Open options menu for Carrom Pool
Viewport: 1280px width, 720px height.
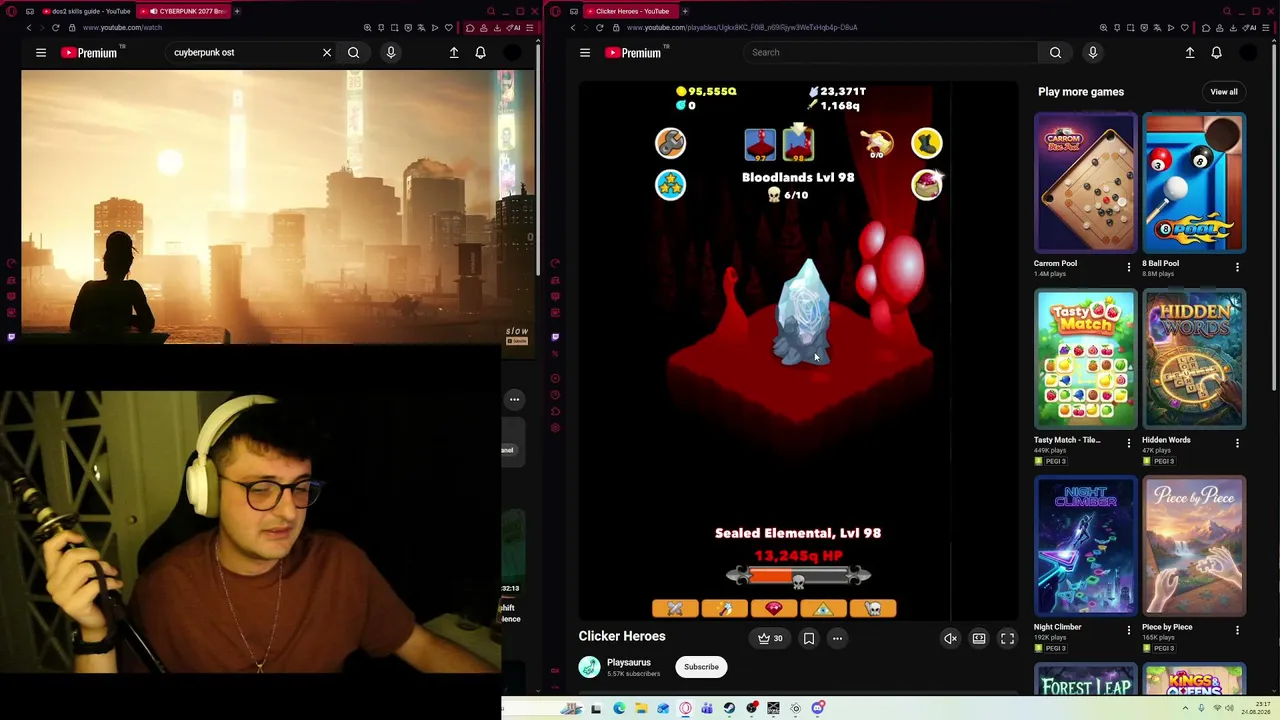click(1129, 267)
